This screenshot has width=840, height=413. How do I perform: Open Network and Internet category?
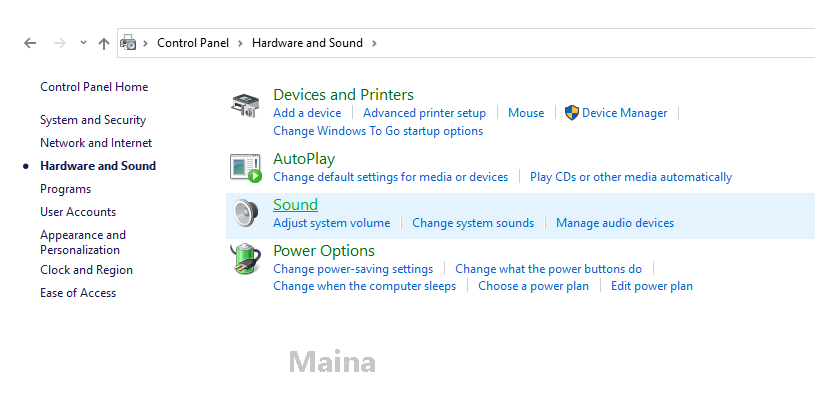[96, 143]
